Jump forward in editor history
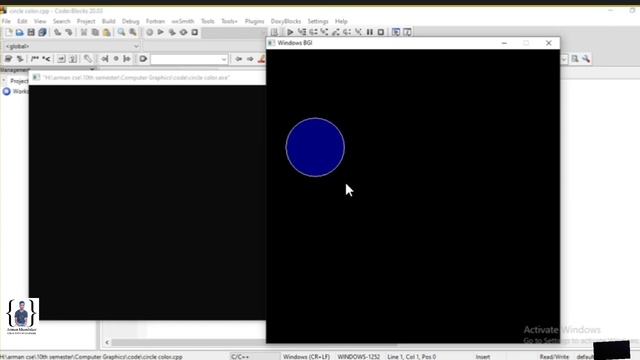The image size is (640, 360). [x=250, y=59]
